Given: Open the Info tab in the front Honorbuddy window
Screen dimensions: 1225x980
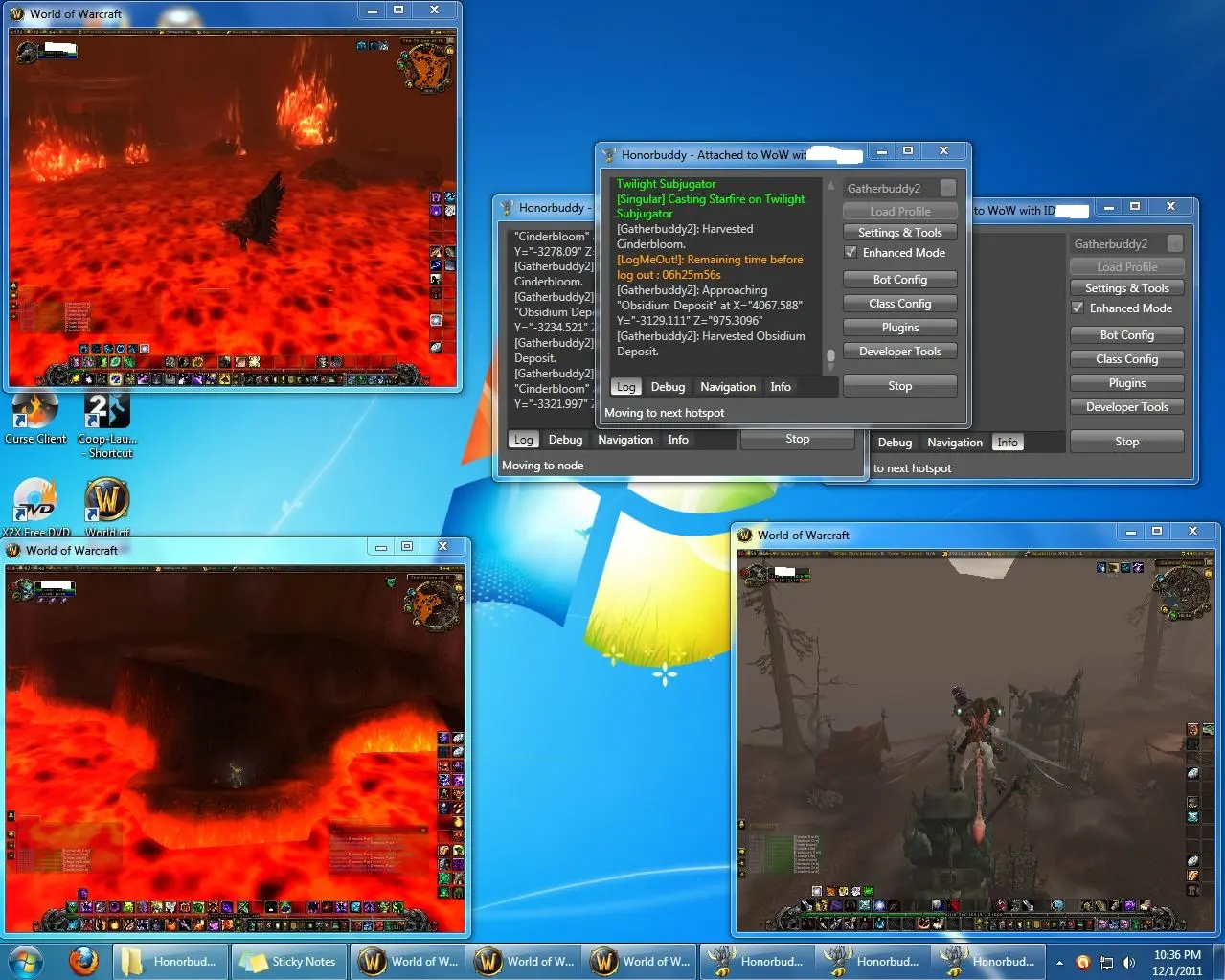Looking at the screenshot, I should 781,387.
